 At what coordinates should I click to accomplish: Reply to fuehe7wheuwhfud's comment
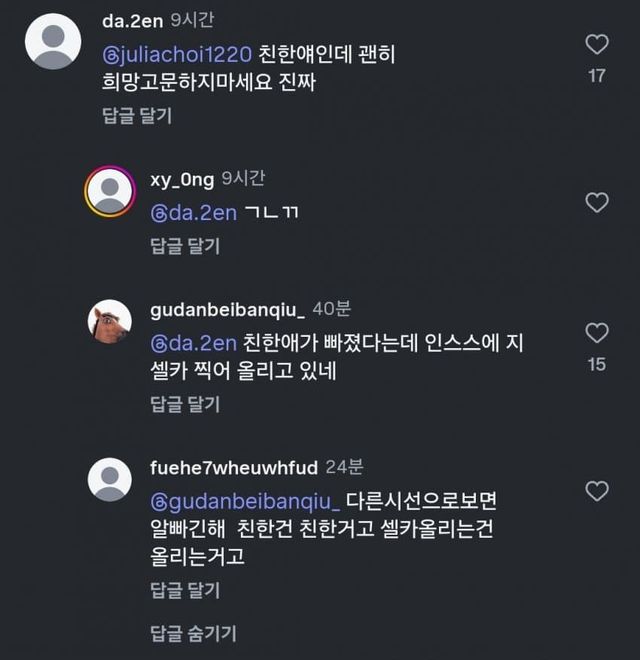coord(185,588)
